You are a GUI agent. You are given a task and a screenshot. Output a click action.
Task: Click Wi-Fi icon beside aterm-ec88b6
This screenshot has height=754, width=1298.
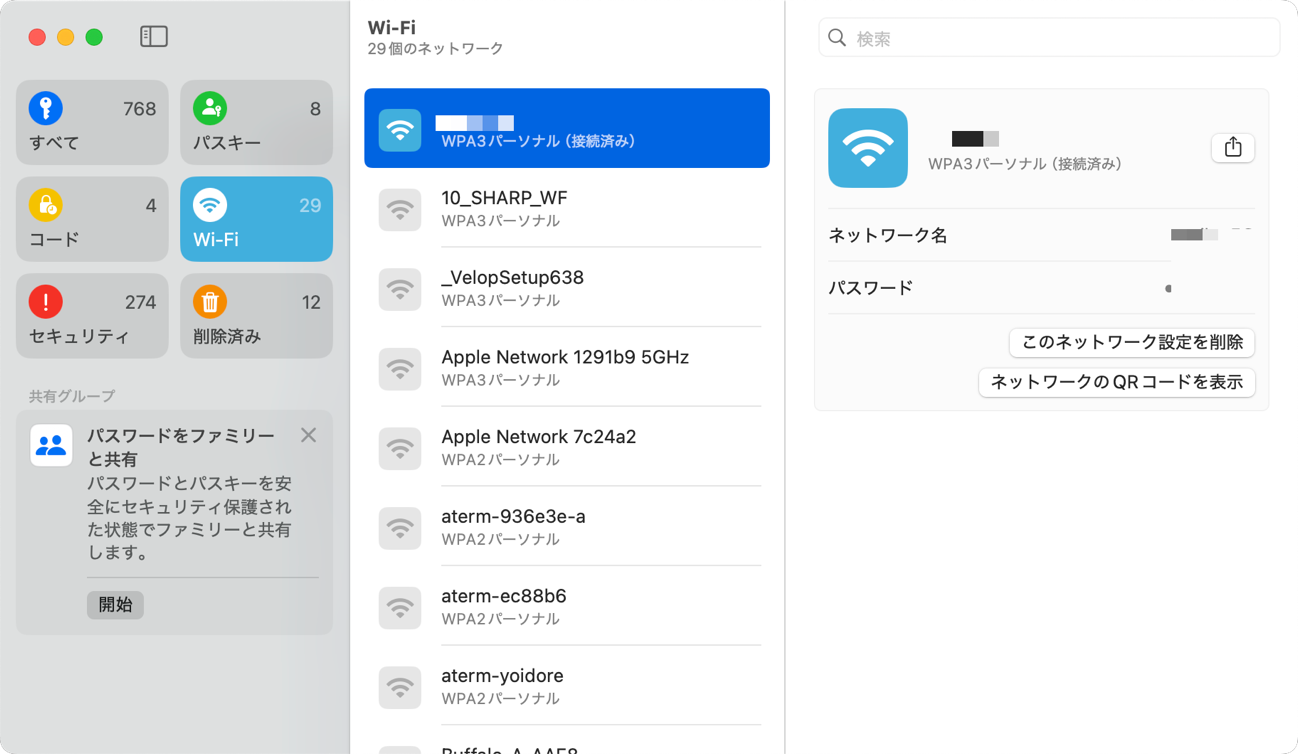point(400,607)
